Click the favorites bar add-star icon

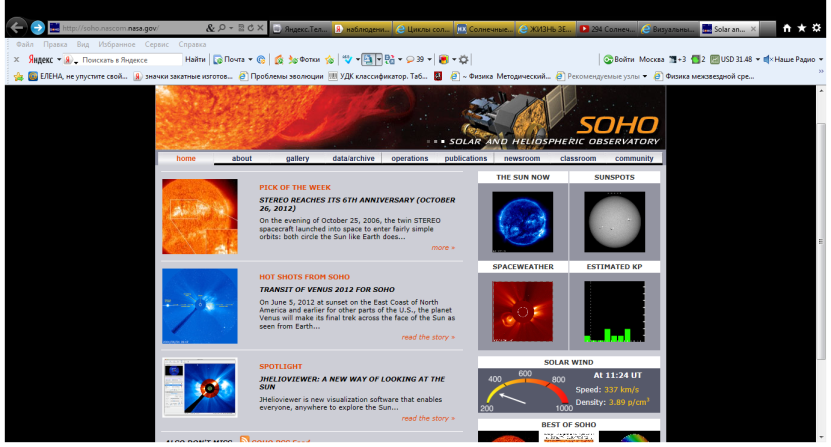point(19,76)
